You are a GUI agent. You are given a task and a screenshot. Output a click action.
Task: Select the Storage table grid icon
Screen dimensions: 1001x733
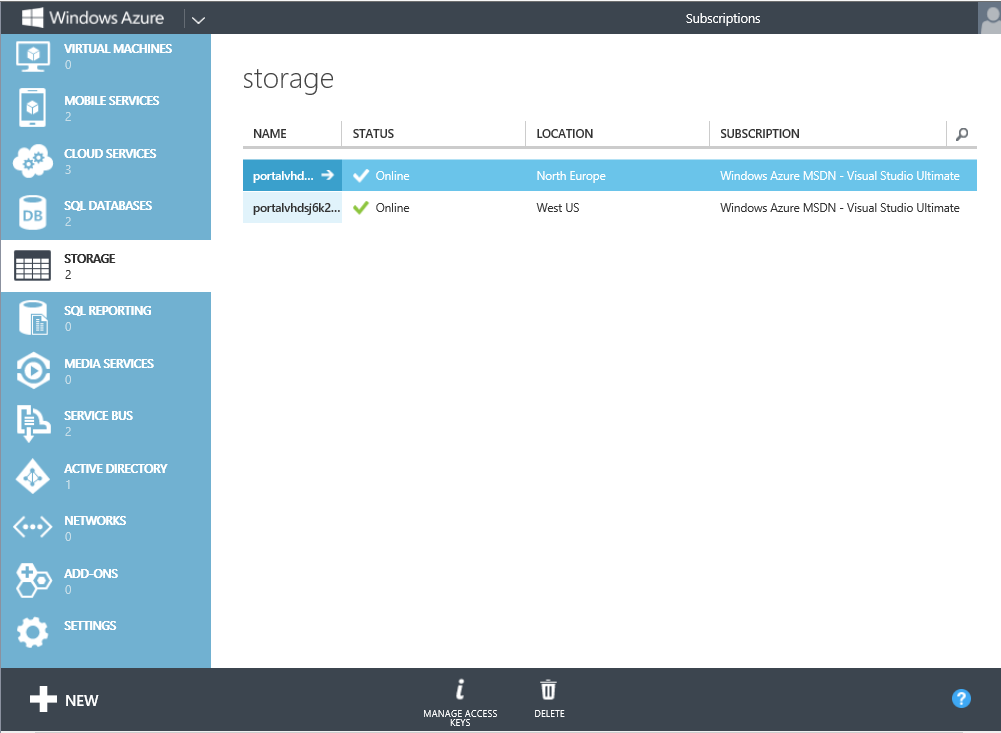pos(33,266)
